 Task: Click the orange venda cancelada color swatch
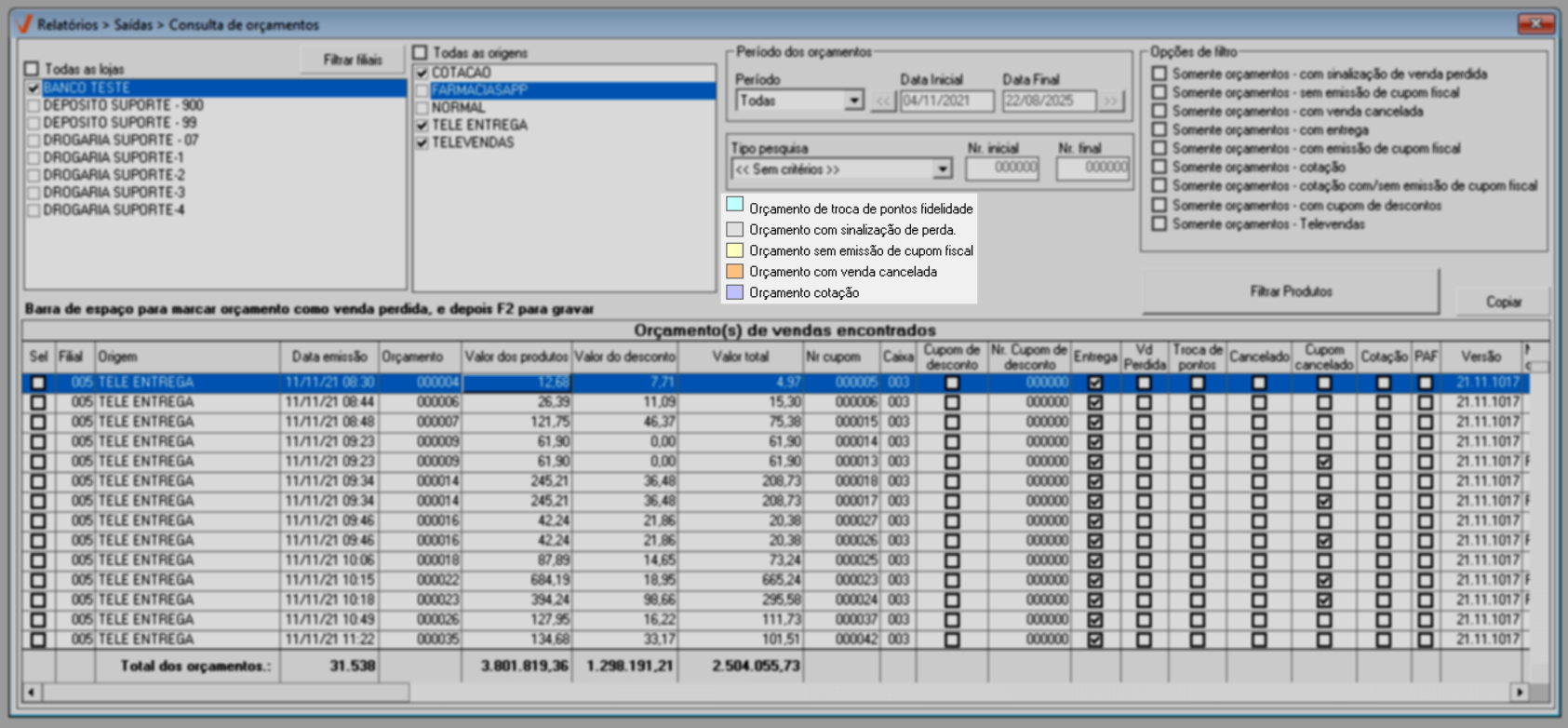tap(734, 271)
